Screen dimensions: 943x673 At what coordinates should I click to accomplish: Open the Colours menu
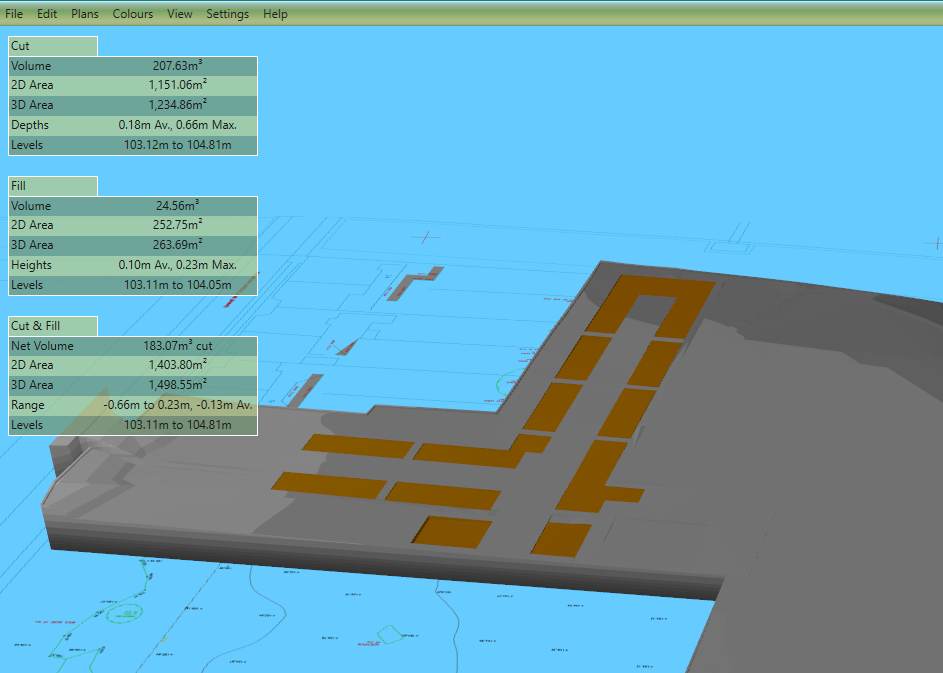[133, 14]
